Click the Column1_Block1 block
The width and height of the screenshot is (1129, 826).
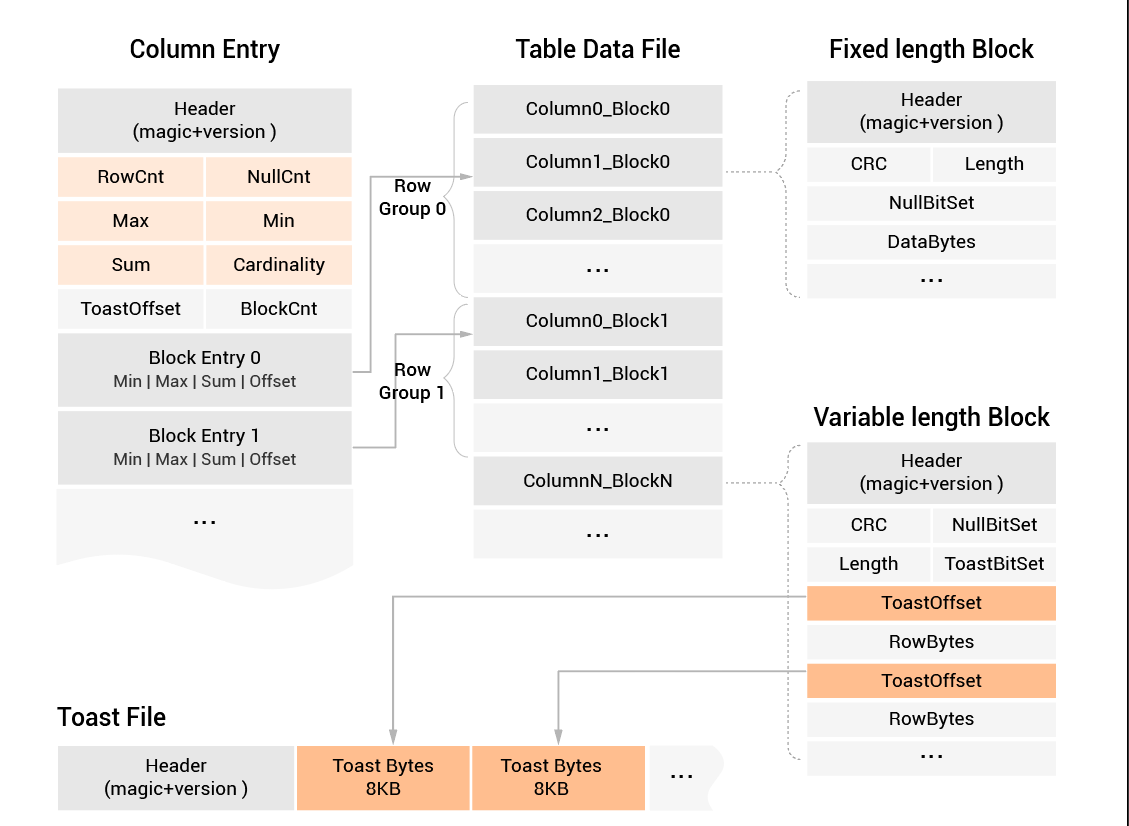point(598,374)
